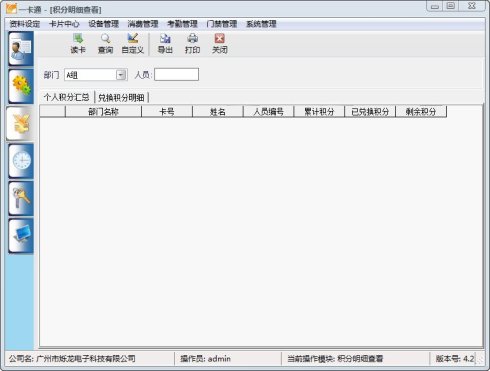Viewport: 490px width, 371px height.
Task: Open the 考勤管理 menu
Action: (182, 24)
